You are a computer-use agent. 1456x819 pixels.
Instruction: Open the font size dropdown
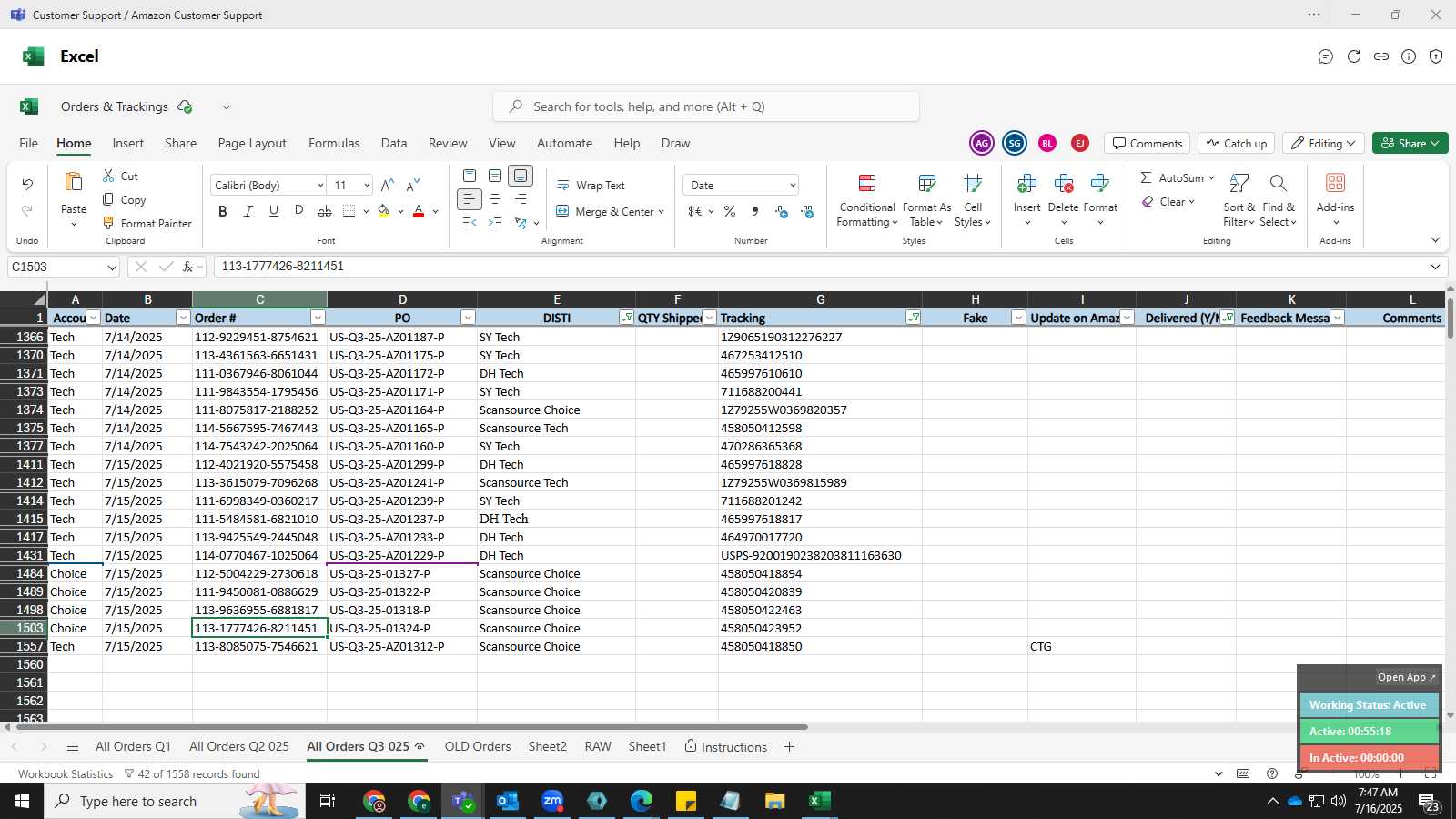click(x=367, y=185)
